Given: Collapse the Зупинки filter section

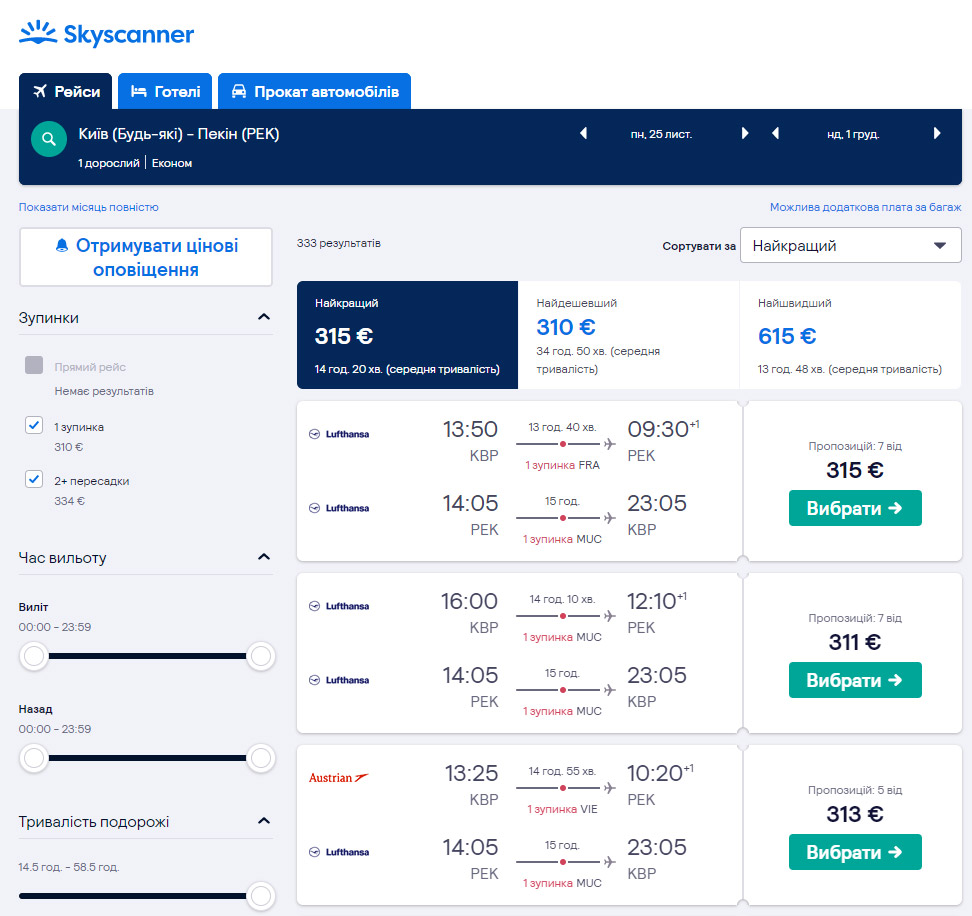Looking at the screenshot, I should tap(264, 317).
